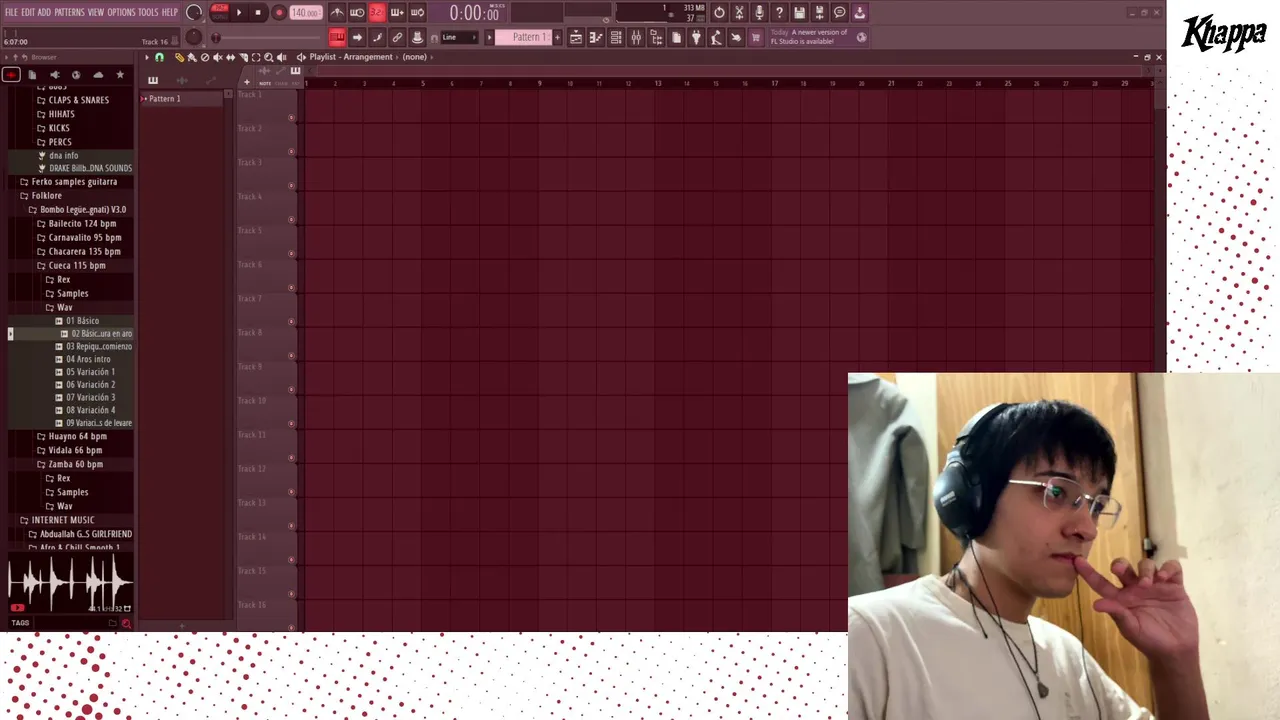The height and width of the screenshot is (720, 1280).
Task: Select the Paint brush tool in Playlist
Action: tap(192, 57)
